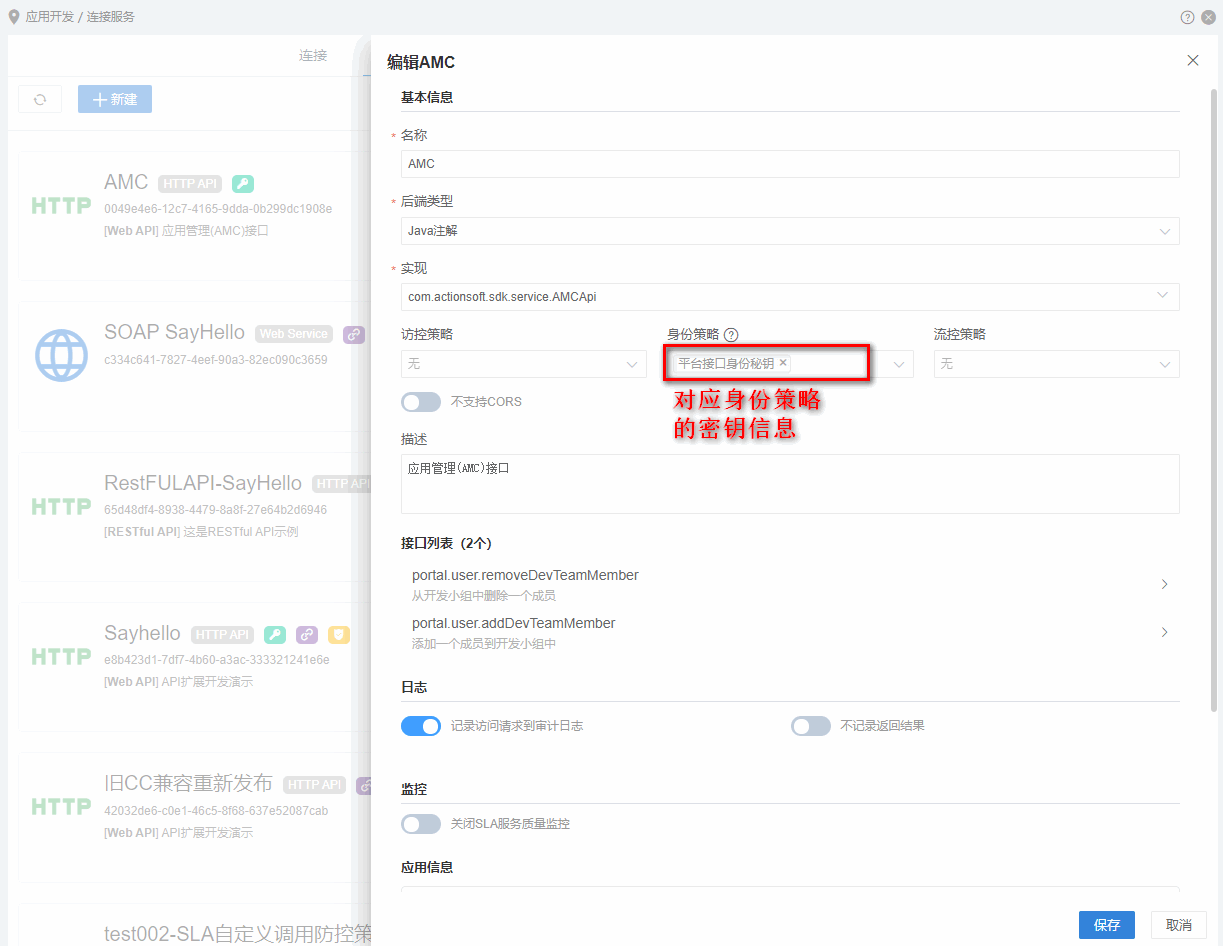Screen dimensions: 1223x946
Task: Click the 连接服务 breadcrumb text
Action: coord(111,17)
